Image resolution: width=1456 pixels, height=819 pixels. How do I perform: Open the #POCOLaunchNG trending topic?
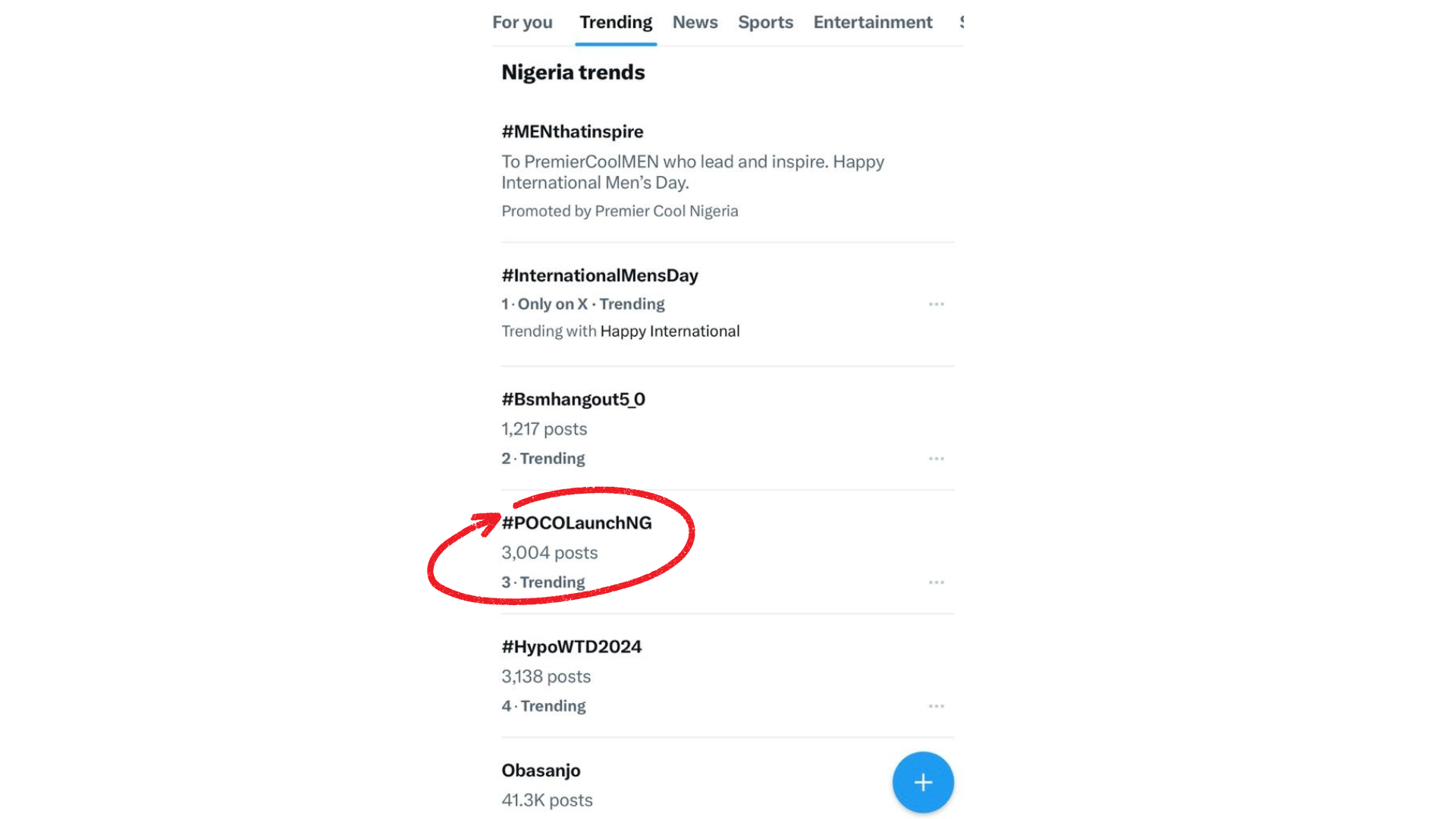[x=576, y=523]
